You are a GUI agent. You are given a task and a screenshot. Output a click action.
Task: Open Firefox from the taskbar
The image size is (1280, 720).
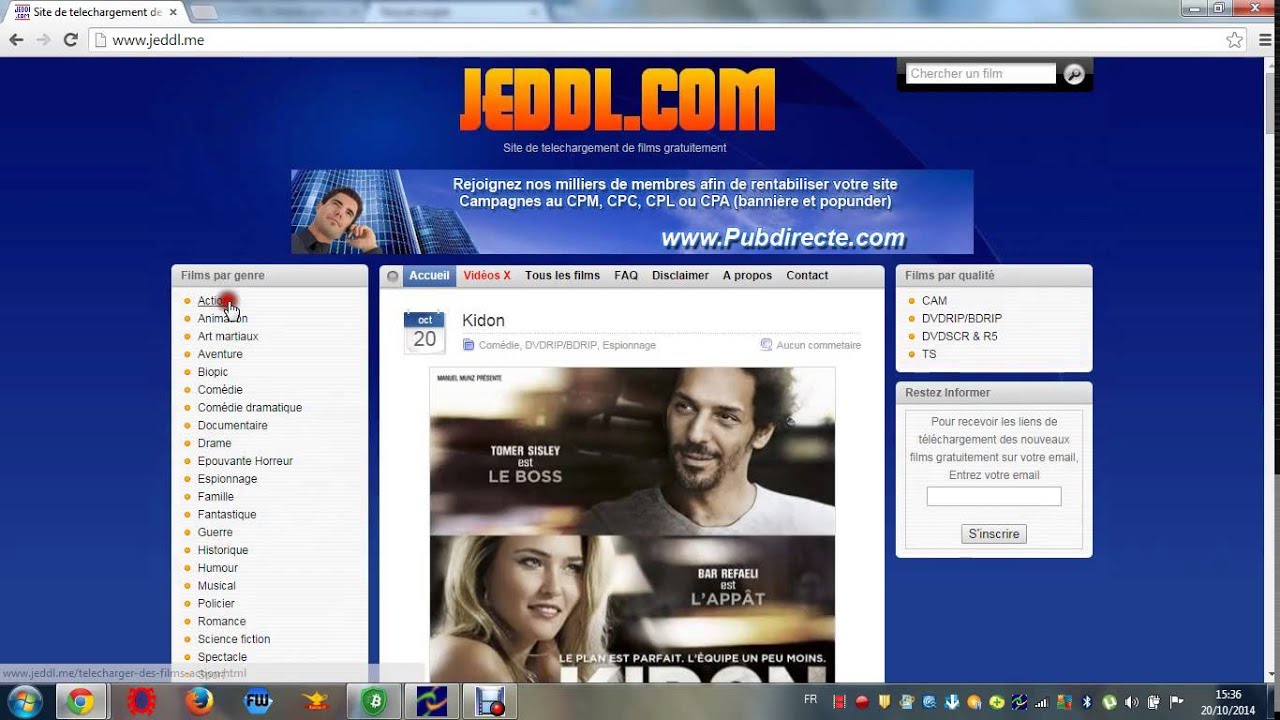(199, 702)
